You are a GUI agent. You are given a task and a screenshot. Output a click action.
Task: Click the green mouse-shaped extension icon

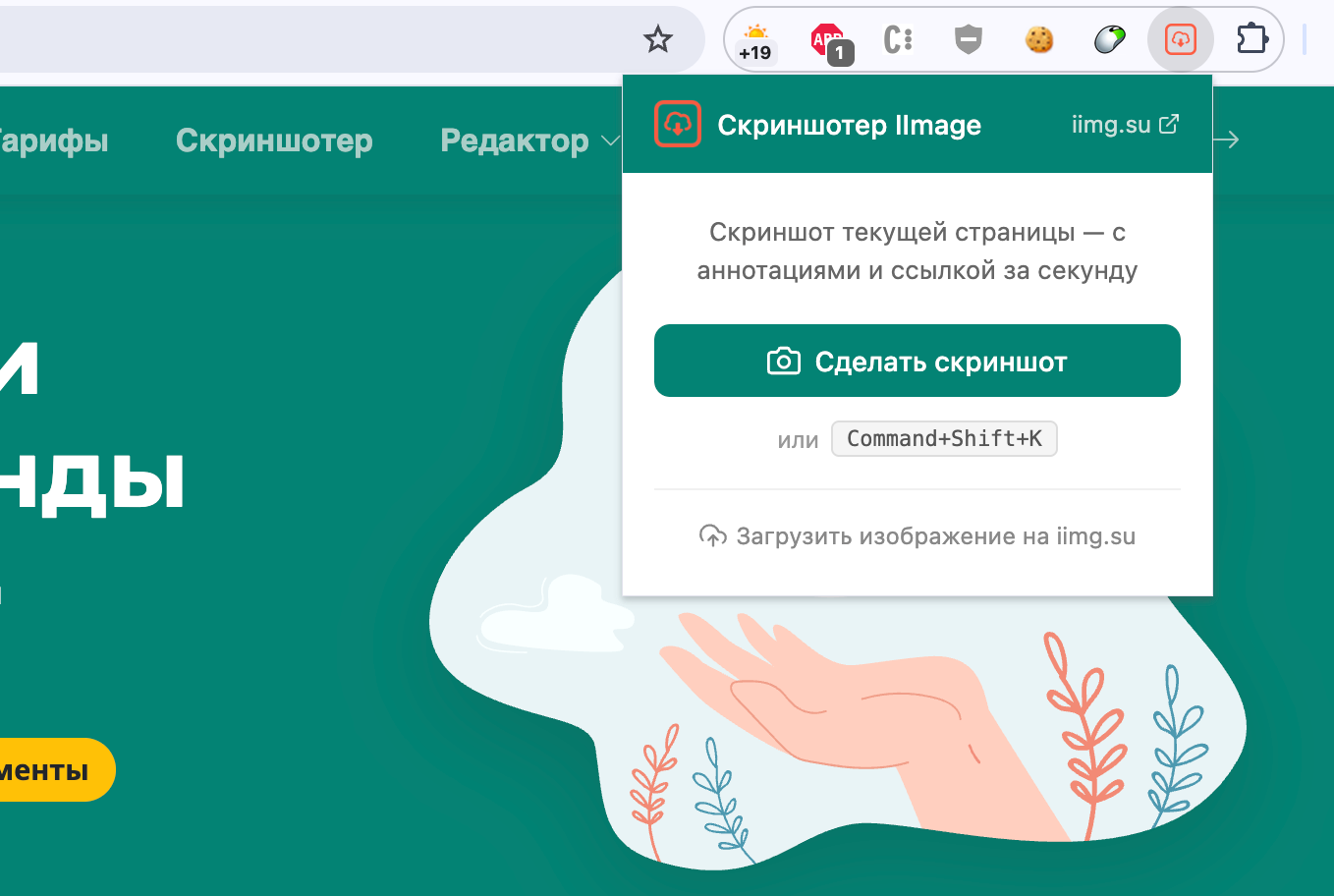coord(1110,39)
